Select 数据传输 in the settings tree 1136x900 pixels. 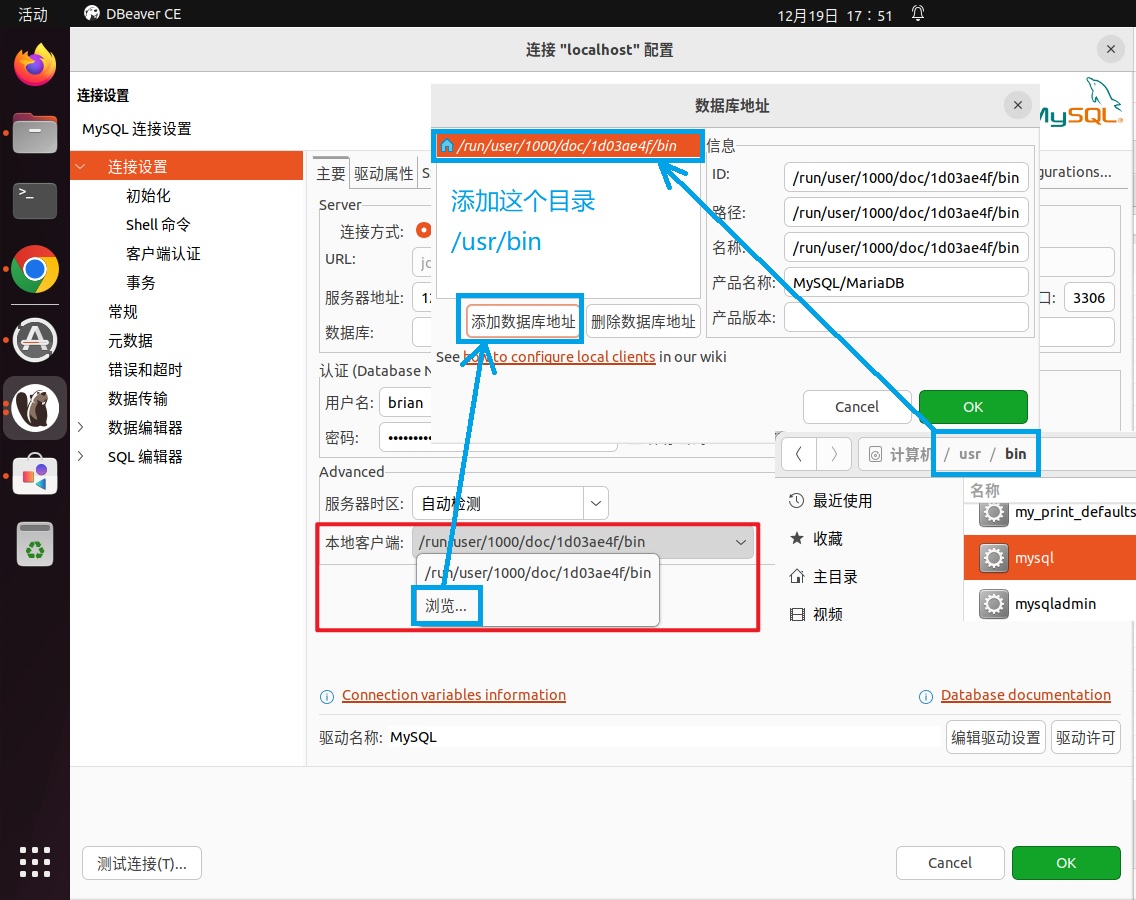[138, 399]
